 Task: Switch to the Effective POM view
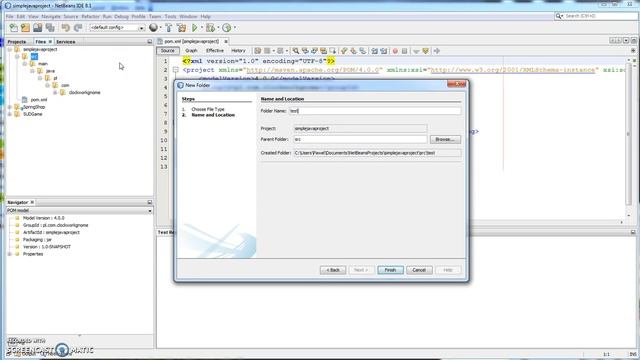click(x=215, y=51)
